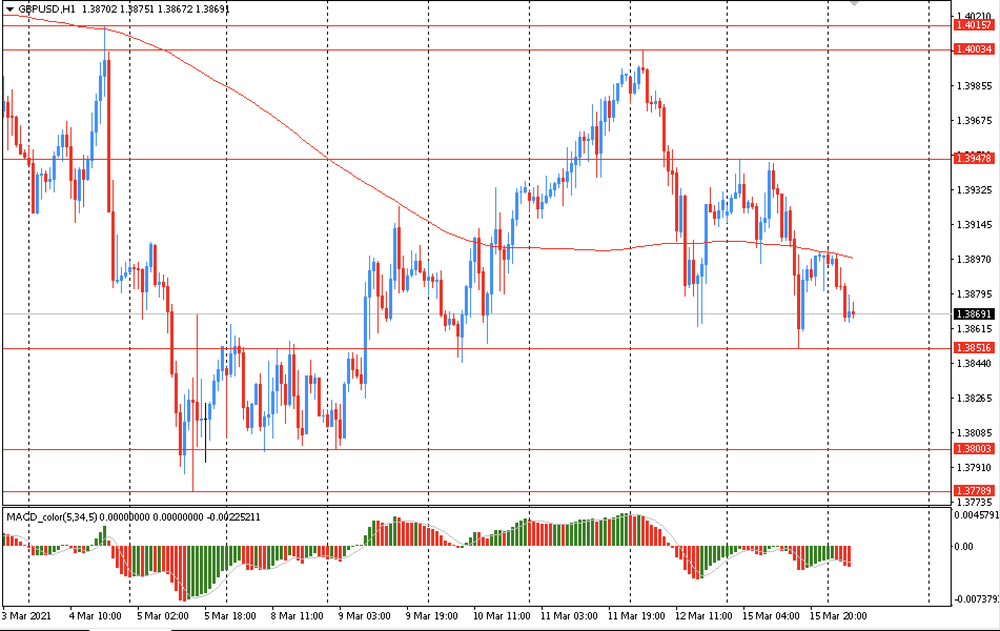Click the 3 Mar 2021 date label
This screenshot has width=1000, height=631.
pyautogui.click(x=26, y=616)
